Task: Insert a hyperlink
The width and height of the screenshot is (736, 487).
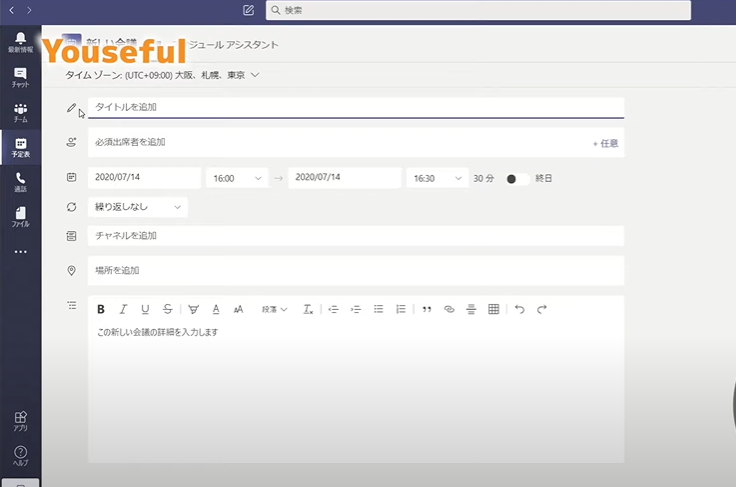Action: (x=449, y=309)
